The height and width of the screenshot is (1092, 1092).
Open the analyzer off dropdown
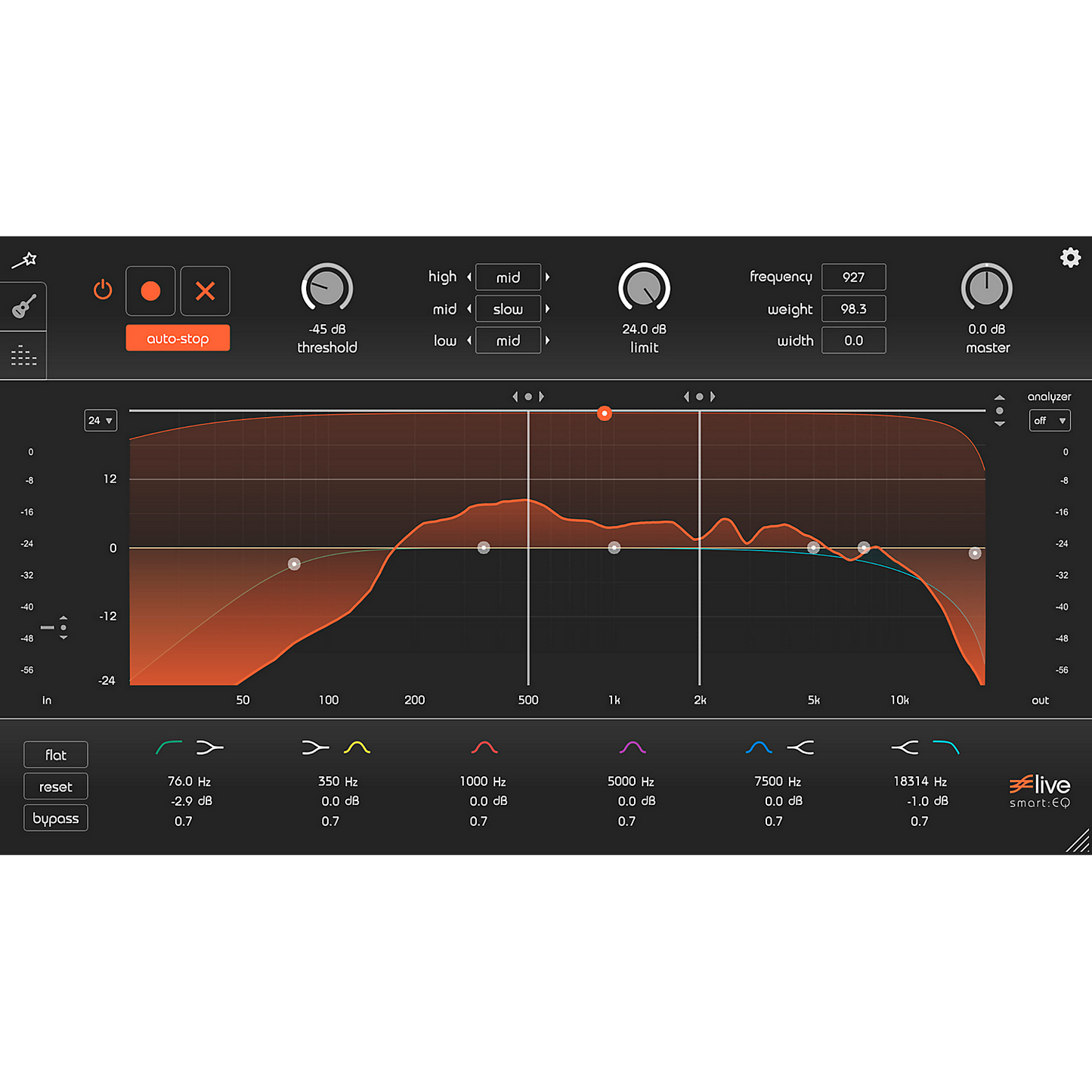pyautogui.click(x=1049, y=420)
